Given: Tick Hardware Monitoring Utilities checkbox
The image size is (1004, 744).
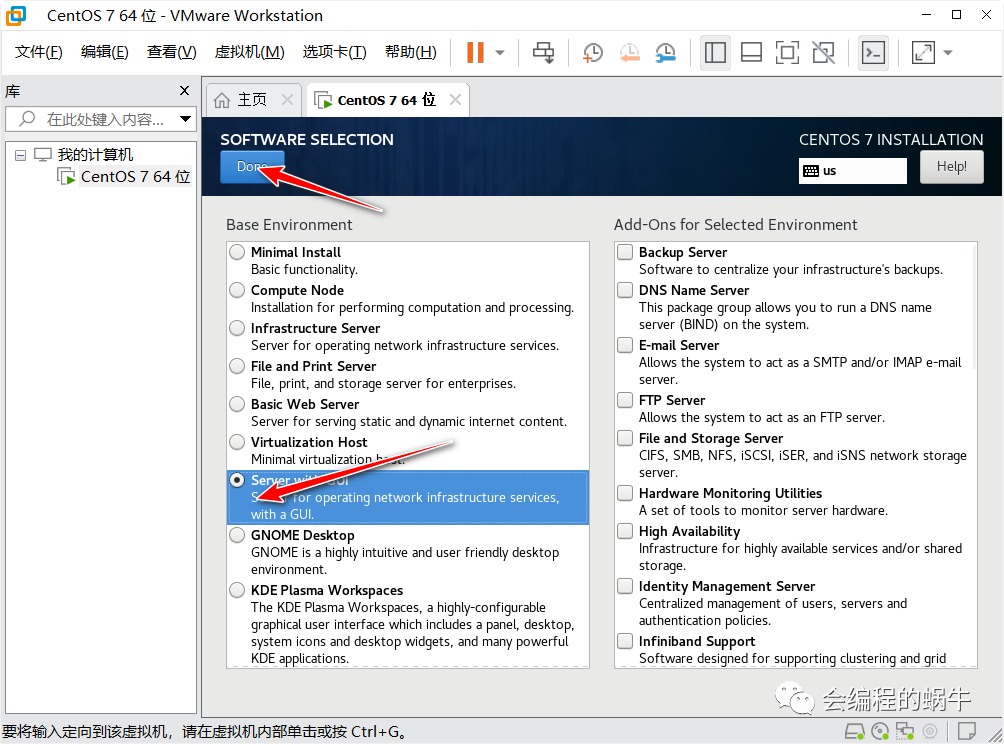Looking at the screenshot, I should coord(625,493).
